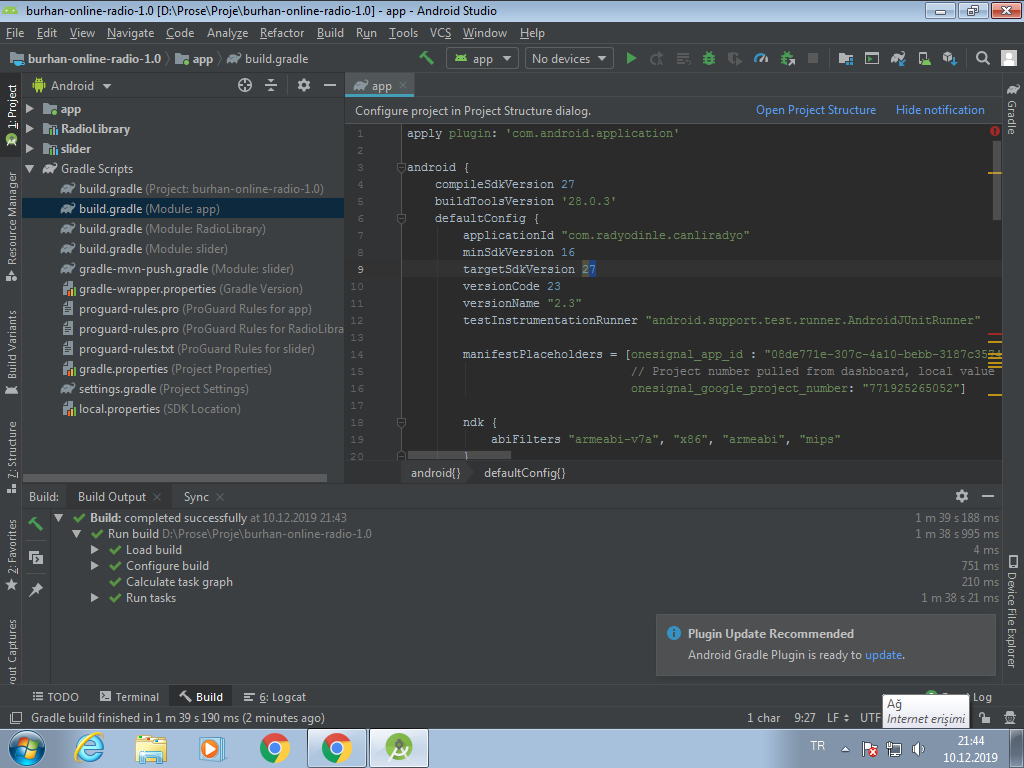
Task: Click the android{} breadcrumb
Action: point(436,473)
